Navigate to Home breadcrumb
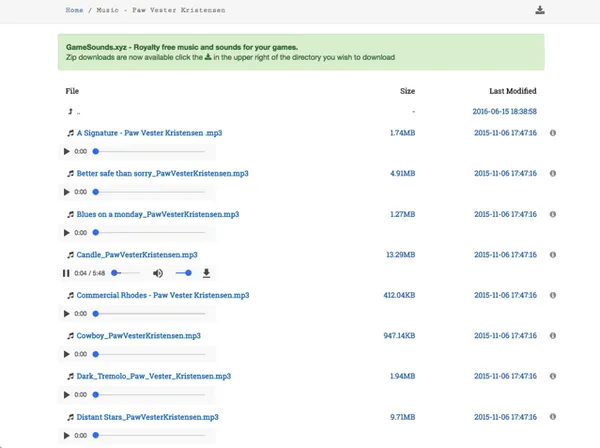Image resolution: width=600 pixels, height=448 pixels. tap(74, 10)
